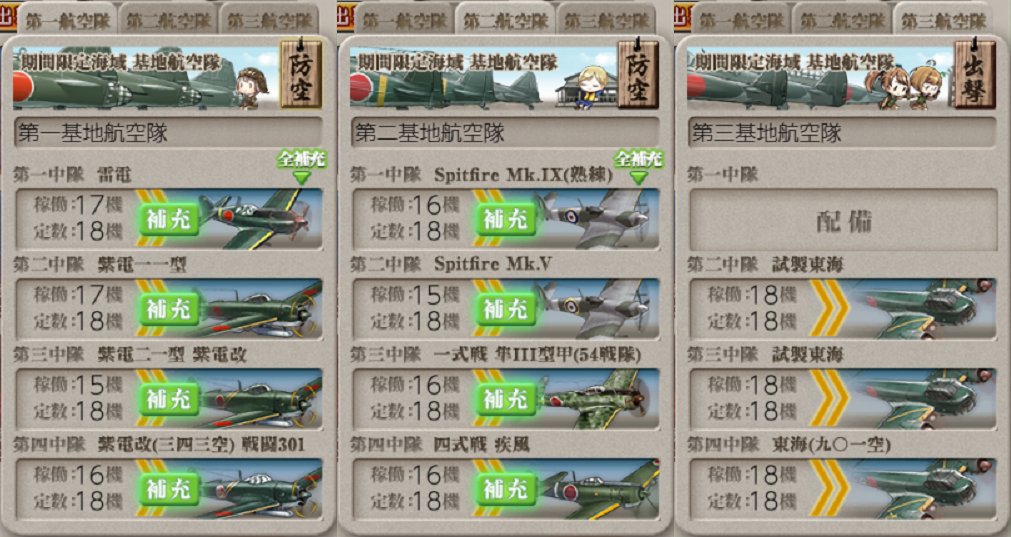Viewport: 1011px width, 537px height.
Task: Toggle the 防空 tag on 第一基地航空隊
Action: pyautogui.click(x=300, y=74)
